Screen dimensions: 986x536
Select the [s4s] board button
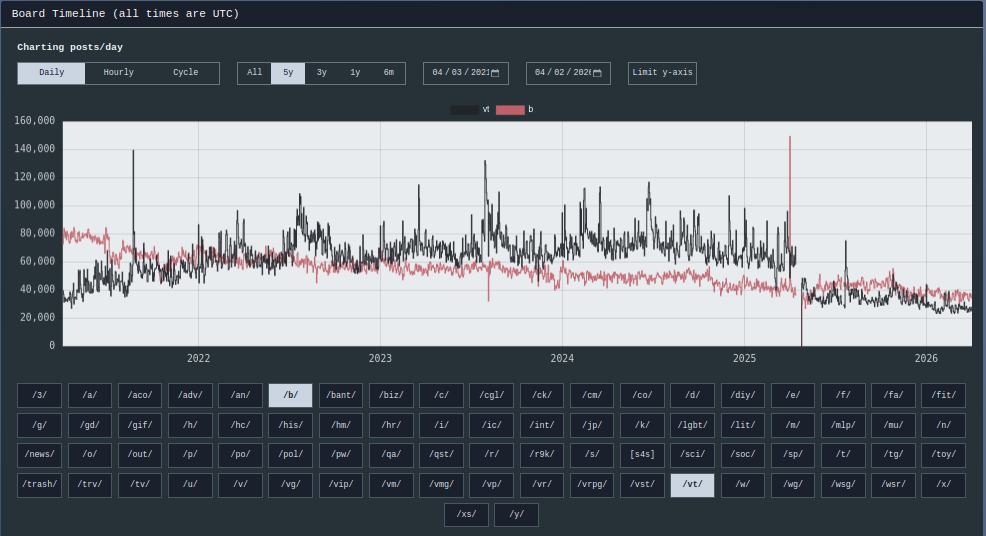pyautogui.click(x=642, y=455)
